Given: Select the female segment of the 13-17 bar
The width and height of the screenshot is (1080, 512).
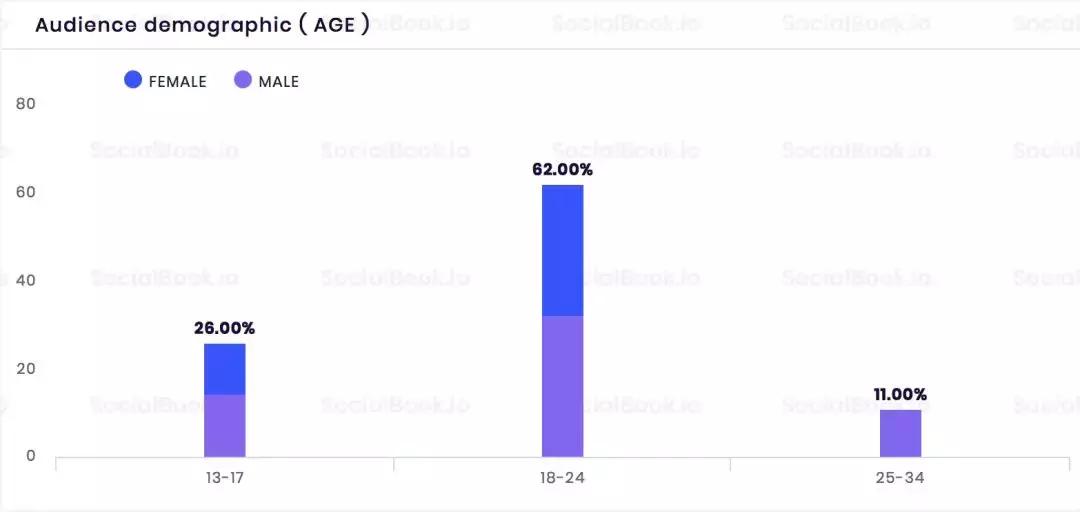Looking at the screenshot, I should click(x=225, y=369).
